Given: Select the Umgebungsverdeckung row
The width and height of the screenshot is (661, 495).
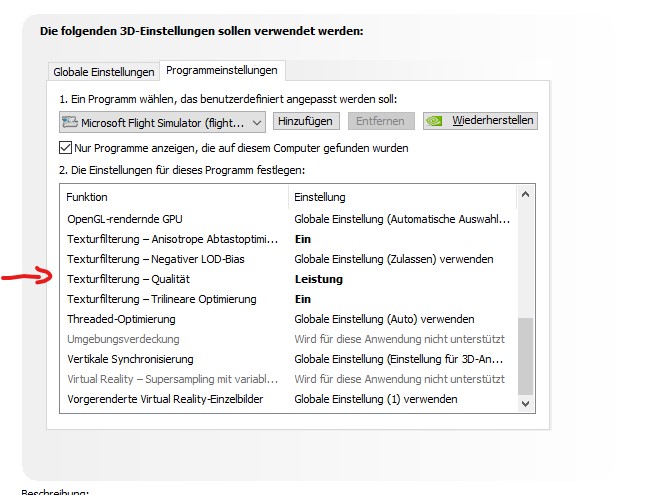Looking at the screenshot, I should 288,339.
